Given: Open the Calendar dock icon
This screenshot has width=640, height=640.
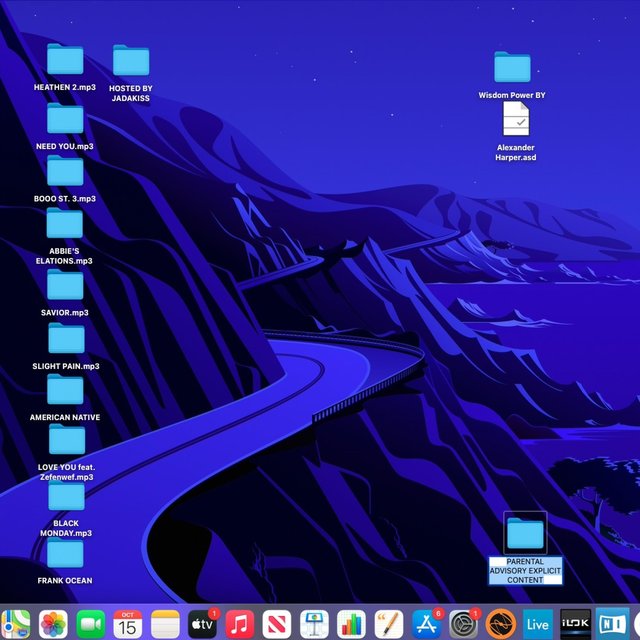Looking at the screenshot, I should coord(128,624).
